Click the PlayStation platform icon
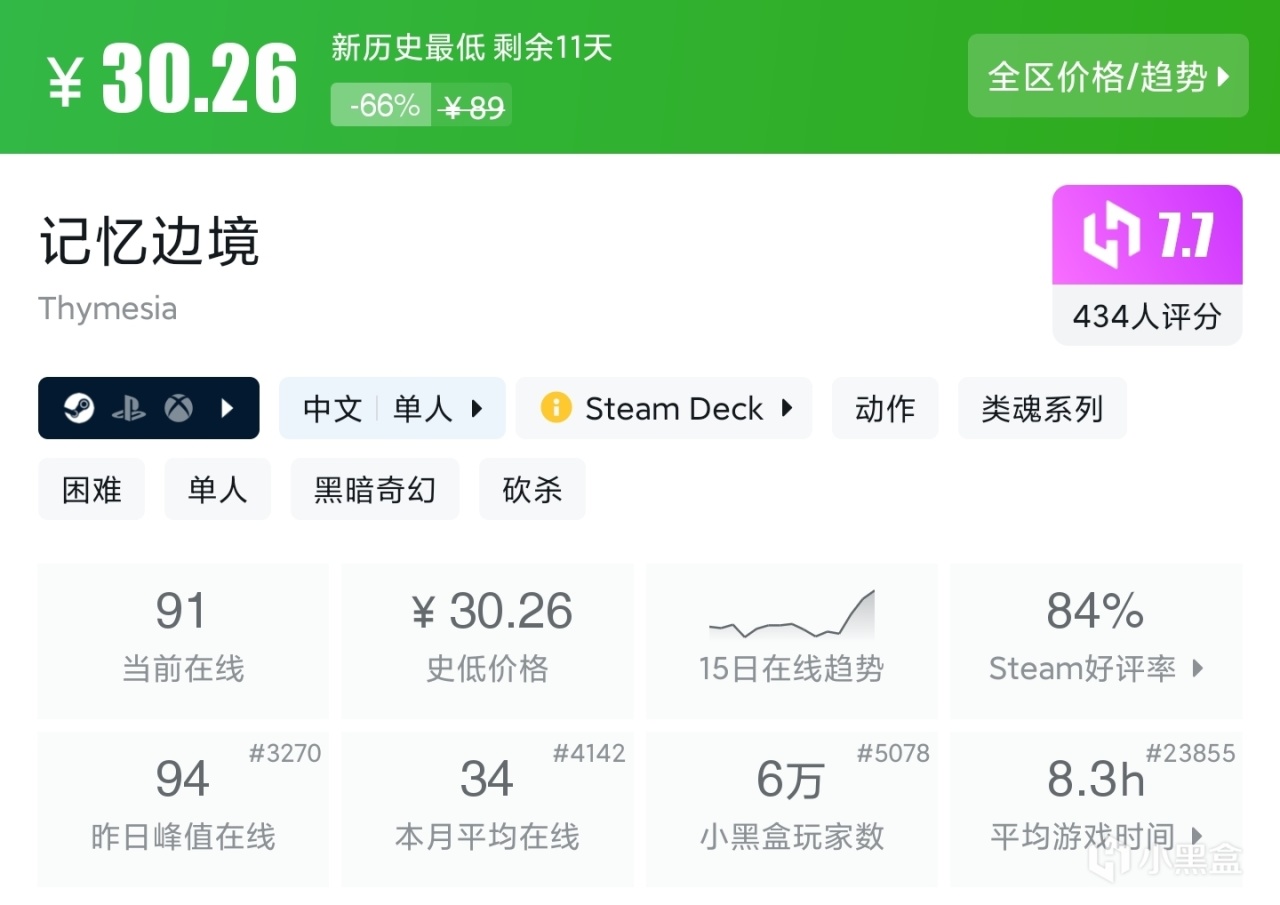 click(129, 408)
